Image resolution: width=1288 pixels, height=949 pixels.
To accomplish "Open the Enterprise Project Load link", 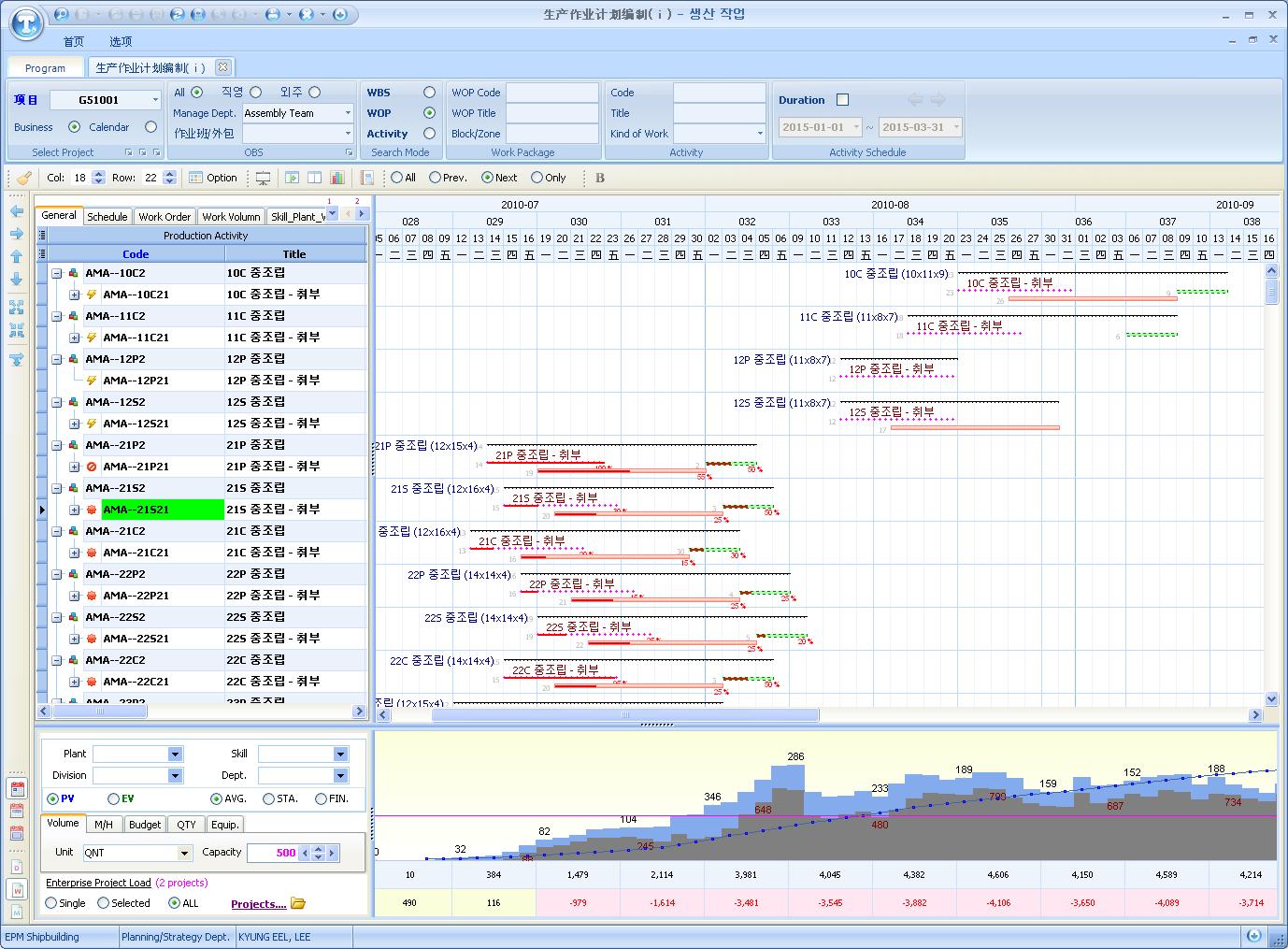I will coord(97,882).
